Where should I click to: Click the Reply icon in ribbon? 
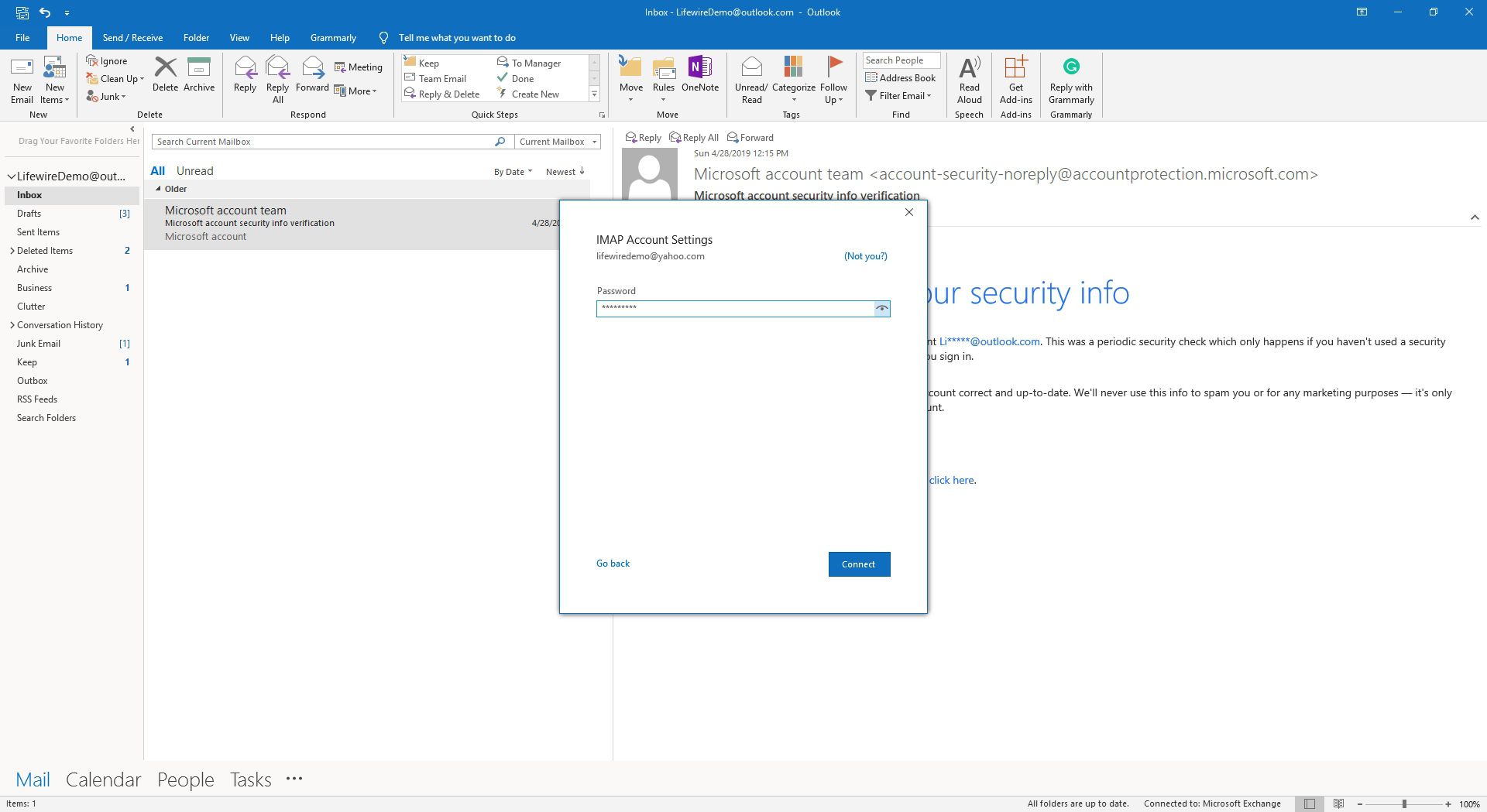pyautogui.click(x=245, y=74)
